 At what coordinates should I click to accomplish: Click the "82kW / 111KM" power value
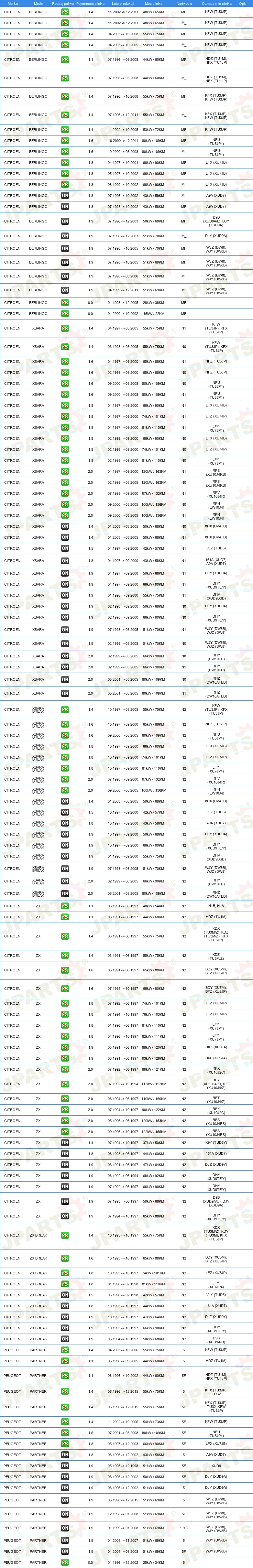pos(153,1037)
